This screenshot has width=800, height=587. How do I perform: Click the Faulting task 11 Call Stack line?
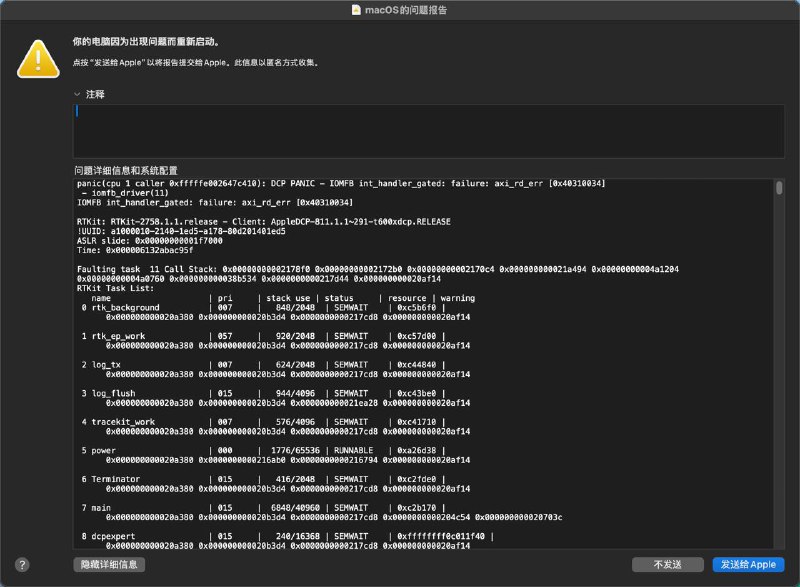tap(378, 269)
